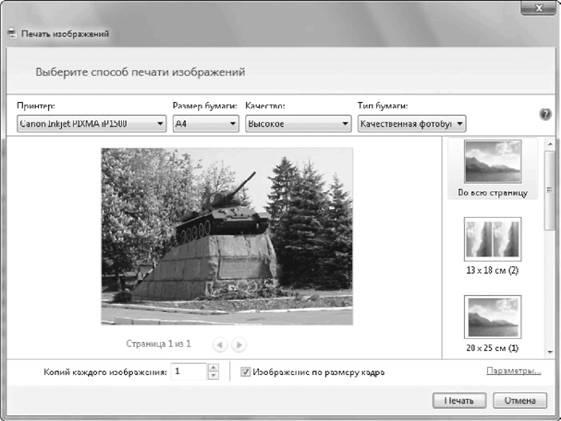
Task: Open the paper type dropdown
Action: (411, 124)
